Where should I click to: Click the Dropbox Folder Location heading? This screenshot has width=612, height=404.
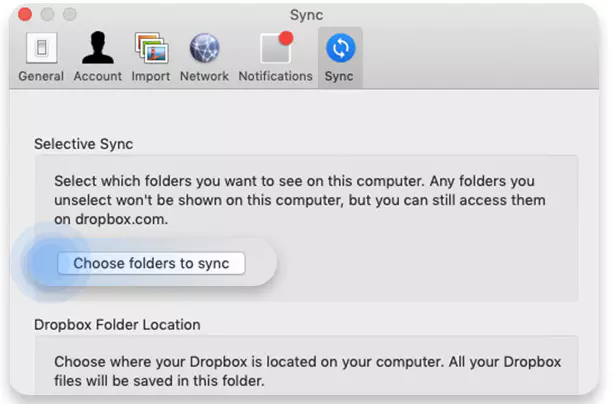coord(117,324)
